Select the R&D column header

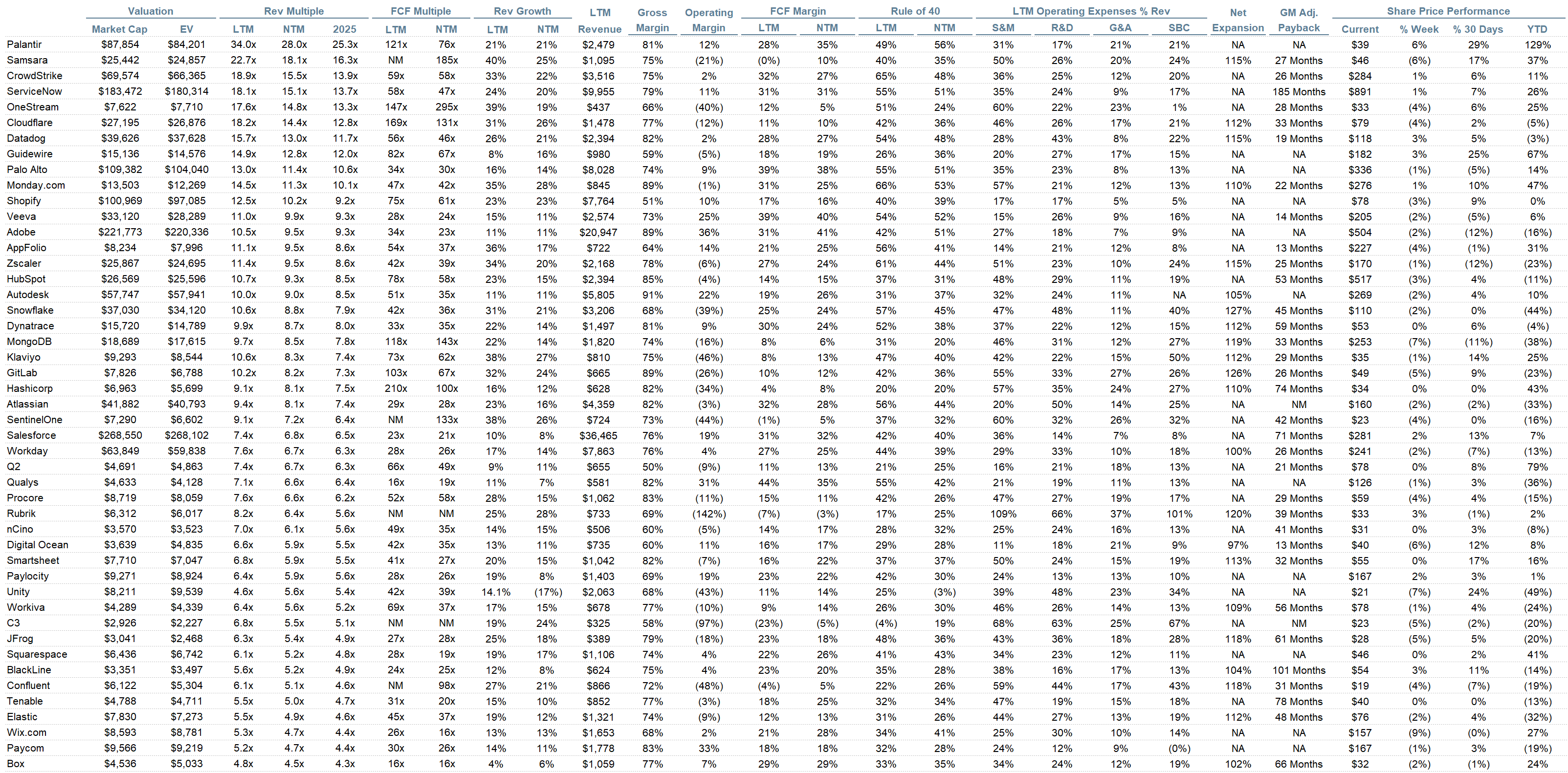[1062, 28]
